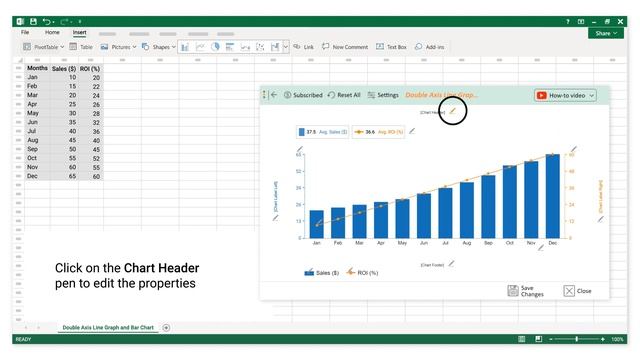Click the Undo arrow in the title bar
640x360 pixels.
(x=47, y=21)
